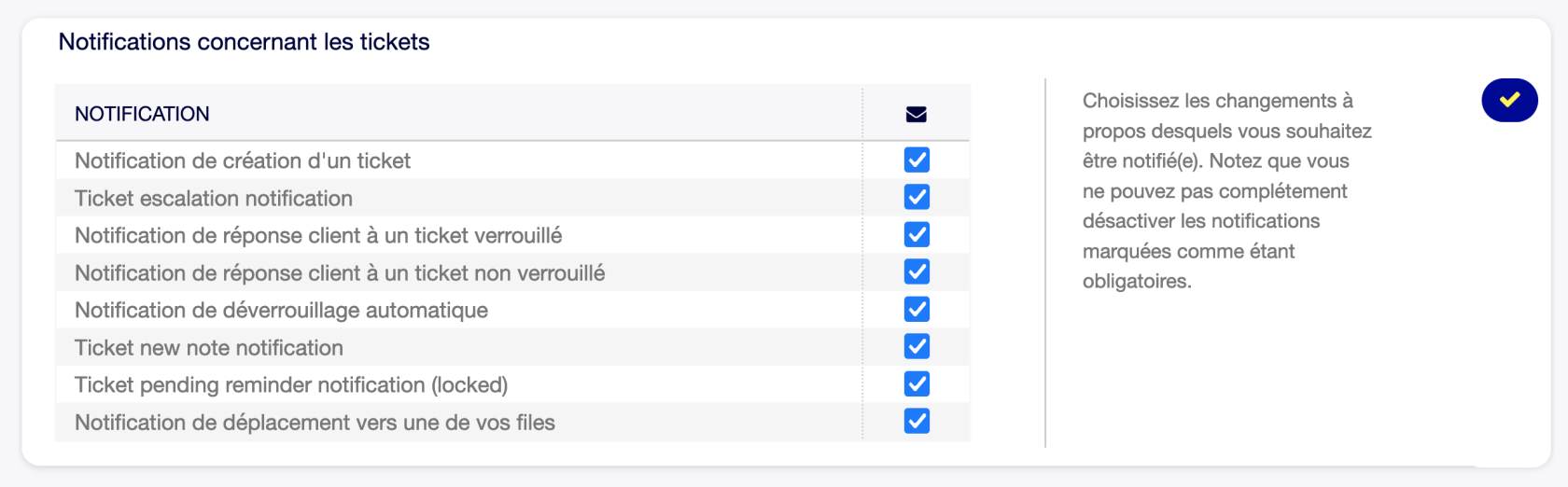Select the 'Ticket escalation notification' row label
This screenshot has width=1568, height=487.
point(214,199)
